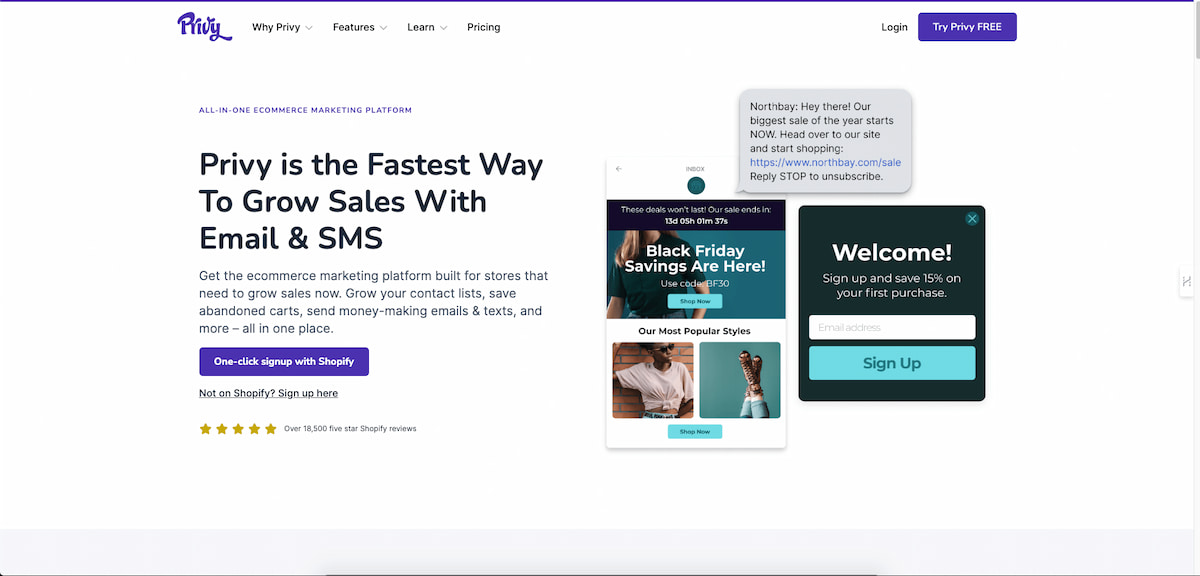The width and height of the screenshot is (1200, 576).
Task: Click the third gold review star
Action: point(238,429)
